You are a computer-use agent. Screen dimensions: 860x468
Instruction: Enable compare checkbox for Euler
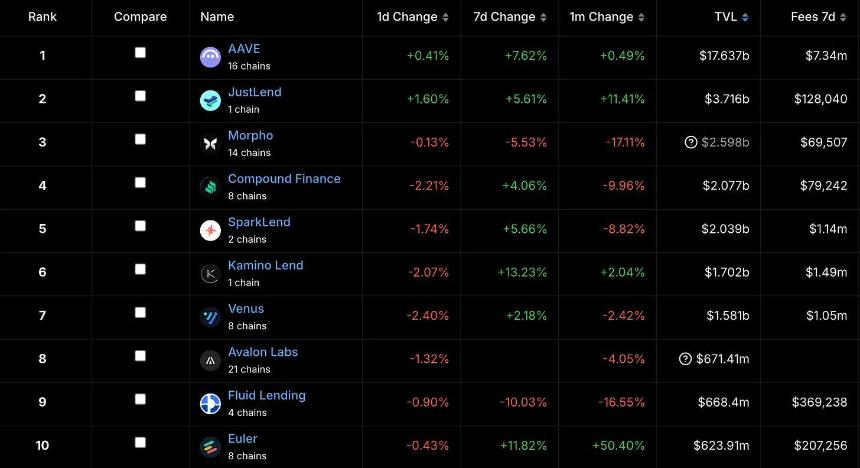pos(140,442)
